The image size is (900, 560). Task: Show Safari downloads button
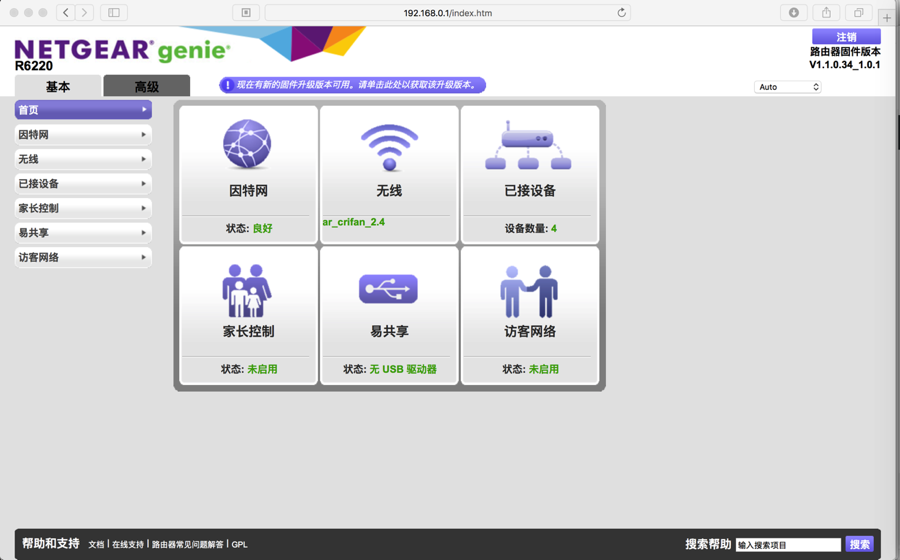tap(794, 13)
